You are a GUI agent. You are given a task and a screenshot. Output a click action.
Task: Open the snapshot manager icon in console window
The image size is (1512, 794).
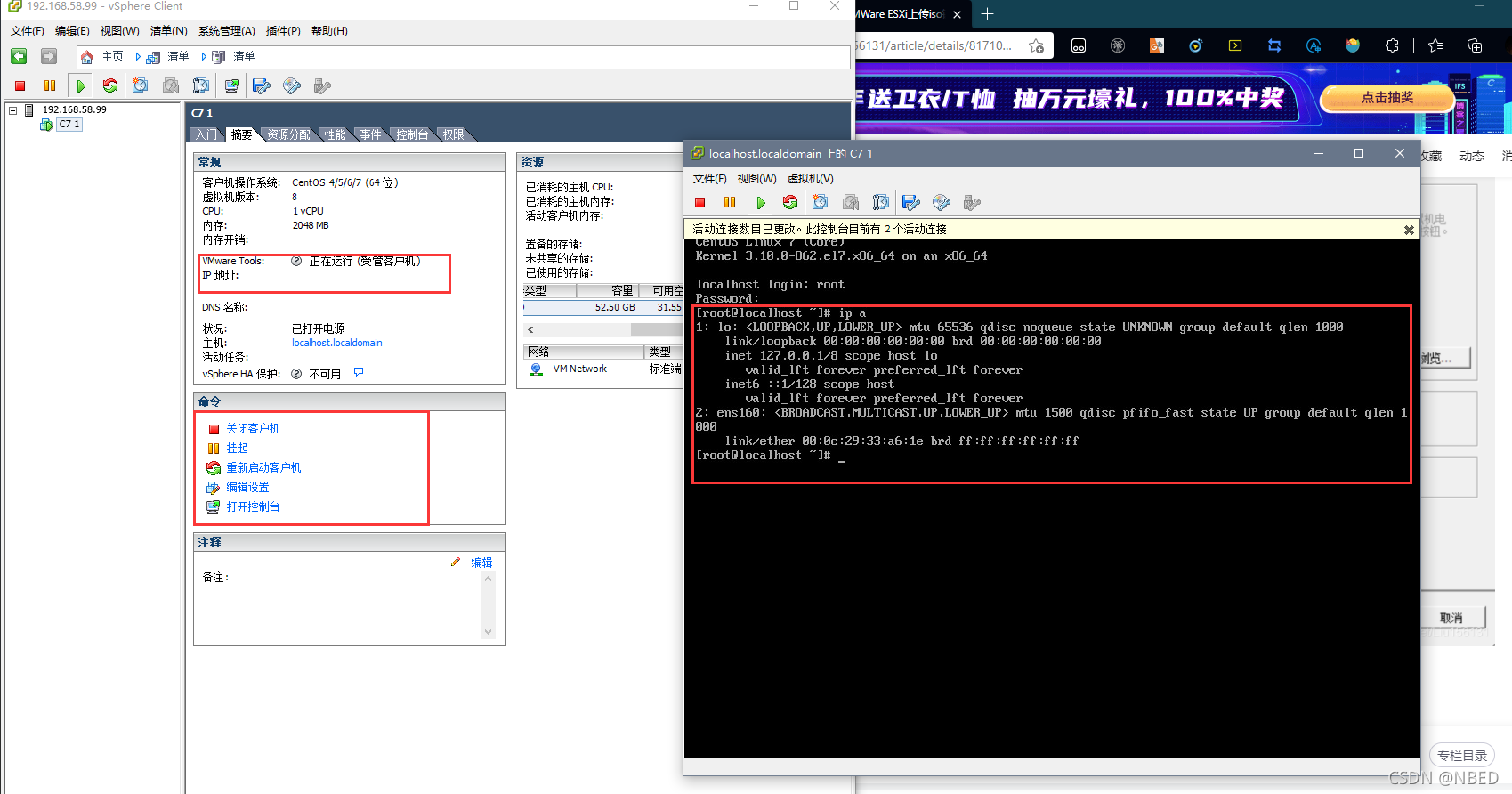tap(881, 202)
